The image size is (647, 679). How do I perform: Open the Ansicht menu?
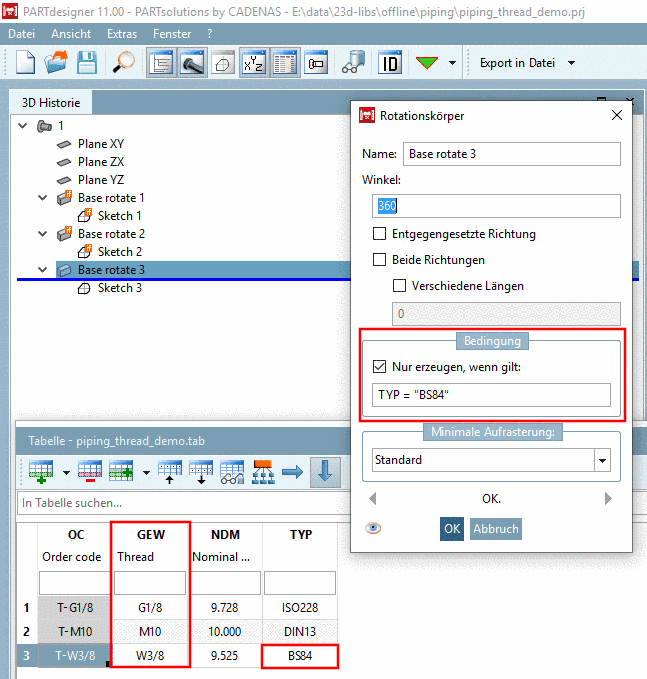(71, 34)
